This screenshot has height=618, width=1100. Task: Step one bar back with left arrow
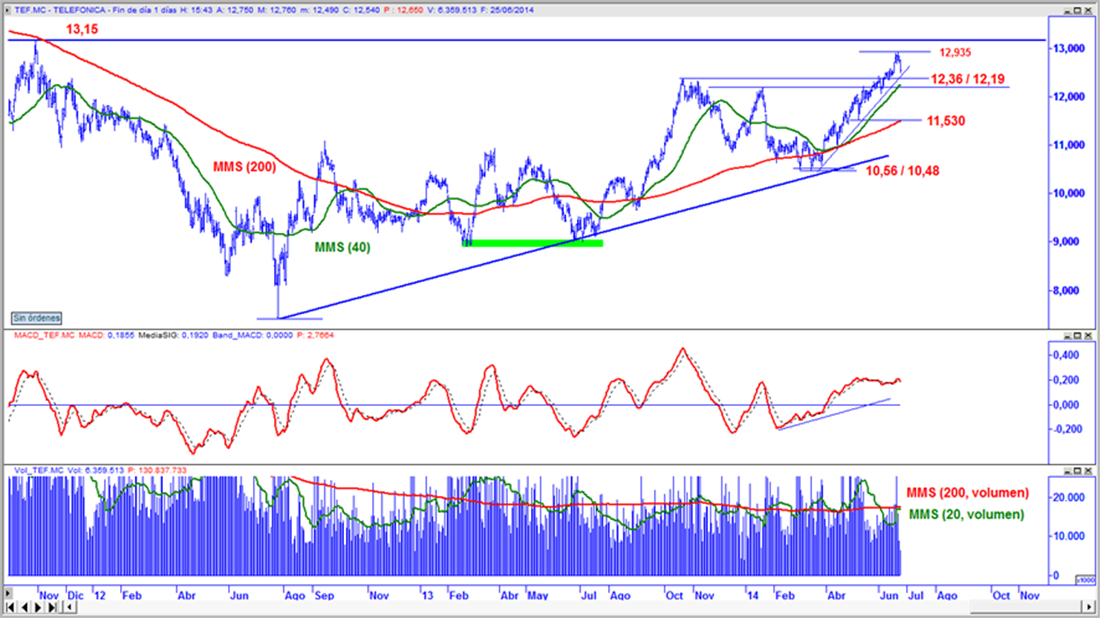25,607
